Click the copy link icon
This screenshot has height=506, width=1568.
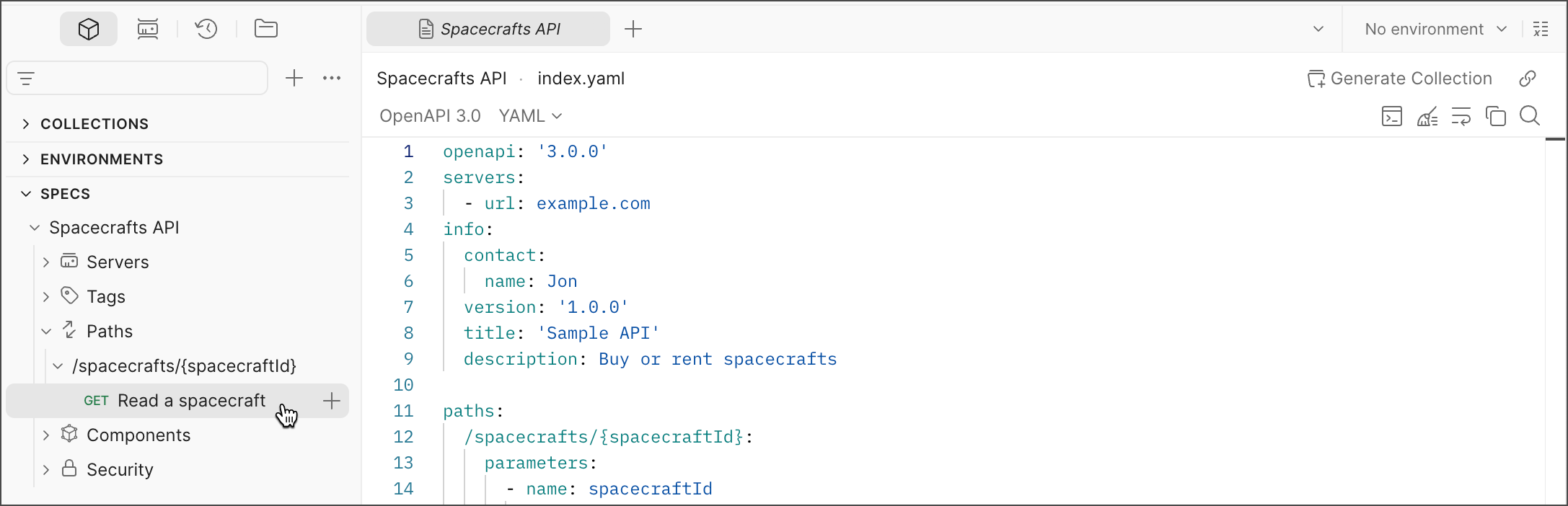pyautogui.click(x=1528, y=79)
